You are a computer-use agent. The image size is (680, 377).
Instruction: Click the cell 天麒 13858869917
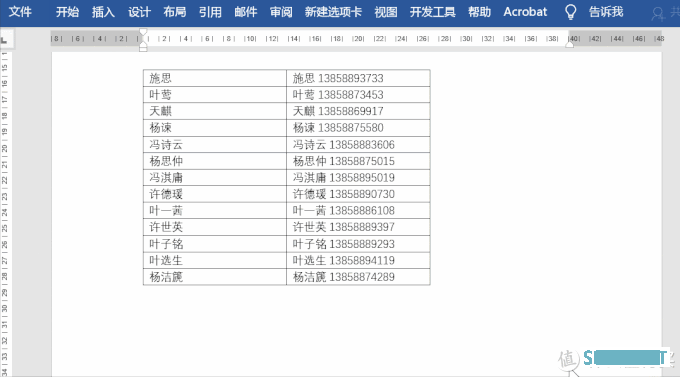pos(358,111)
